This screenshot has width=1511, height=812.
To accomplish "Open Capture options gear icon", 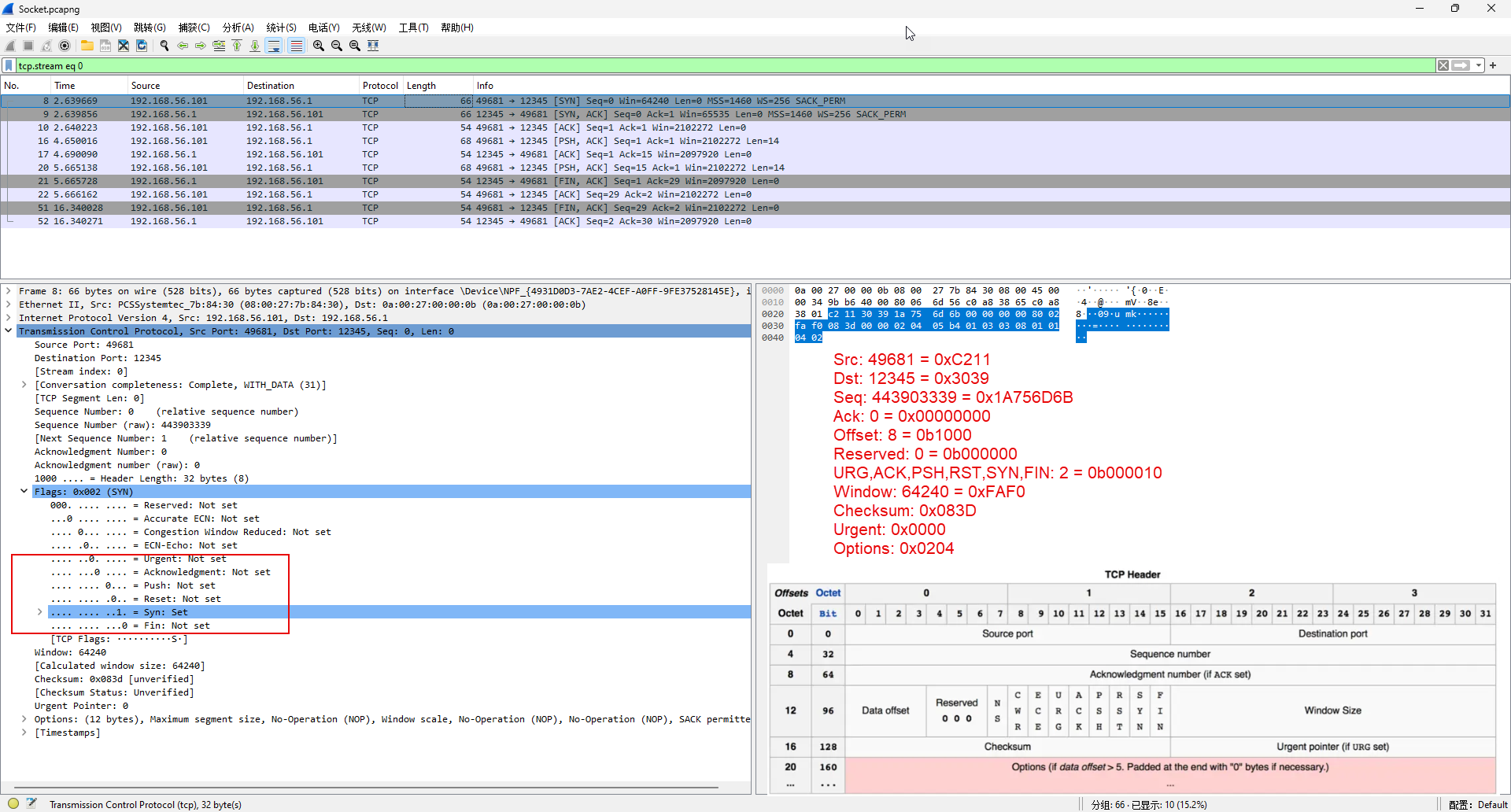I will (x=65, y=46).
